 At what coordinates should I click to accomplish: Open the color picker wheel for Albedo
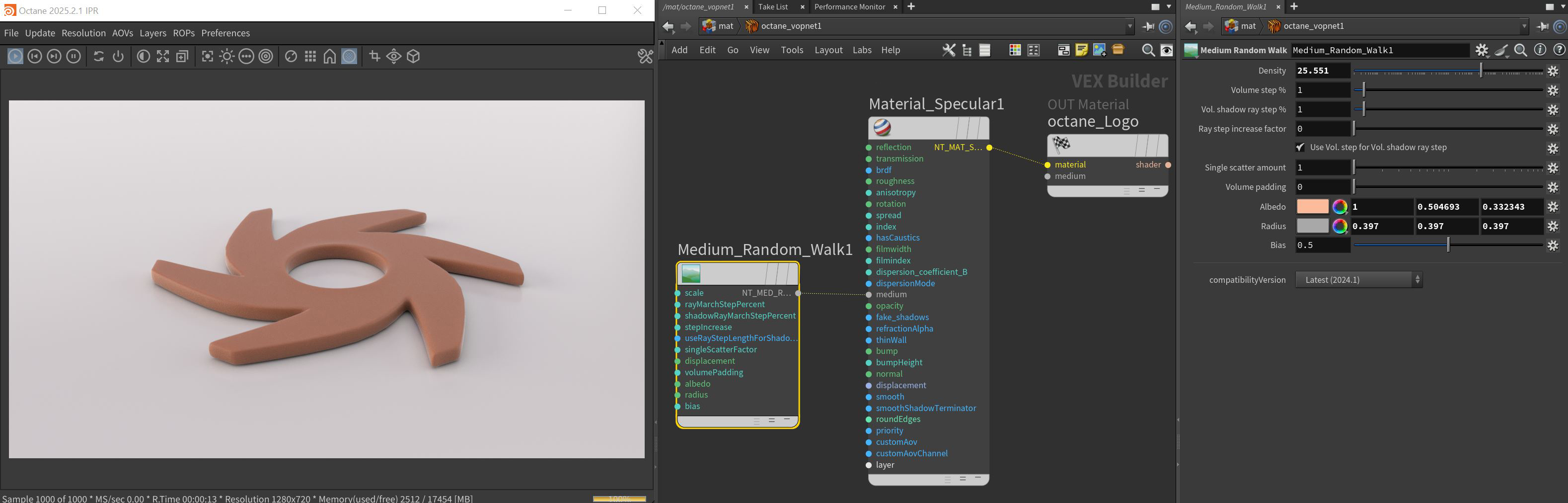point(1339,207)
